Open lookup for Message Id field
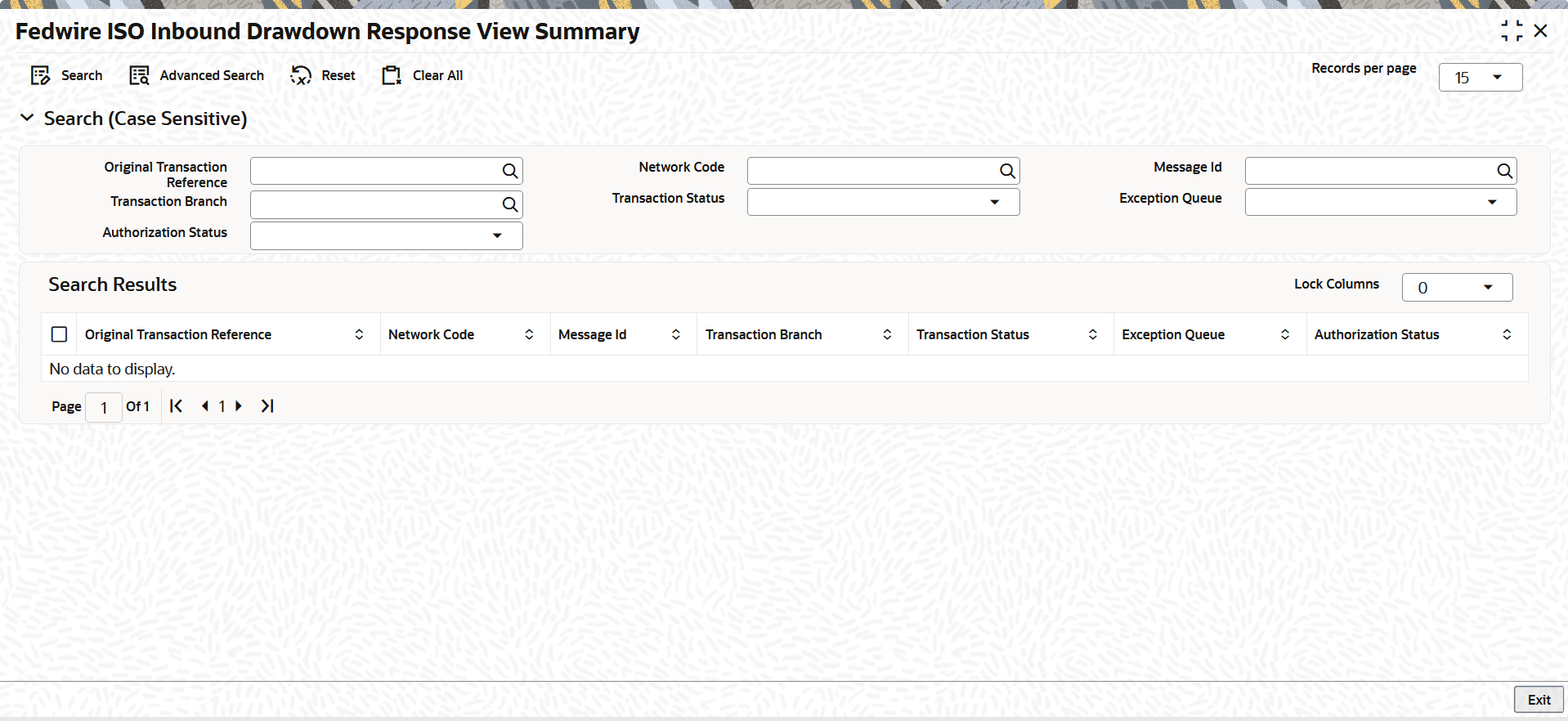 coord(1504,171)
